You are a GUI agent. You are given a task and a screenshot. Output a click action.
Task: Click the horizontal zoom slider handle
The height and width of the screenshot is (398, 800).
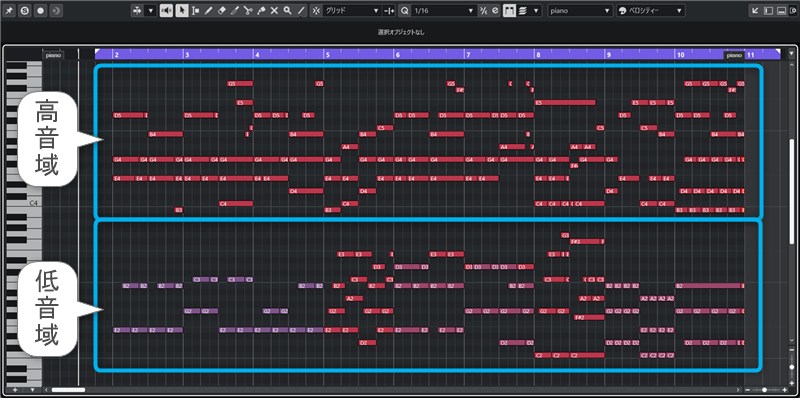(764, 390)
